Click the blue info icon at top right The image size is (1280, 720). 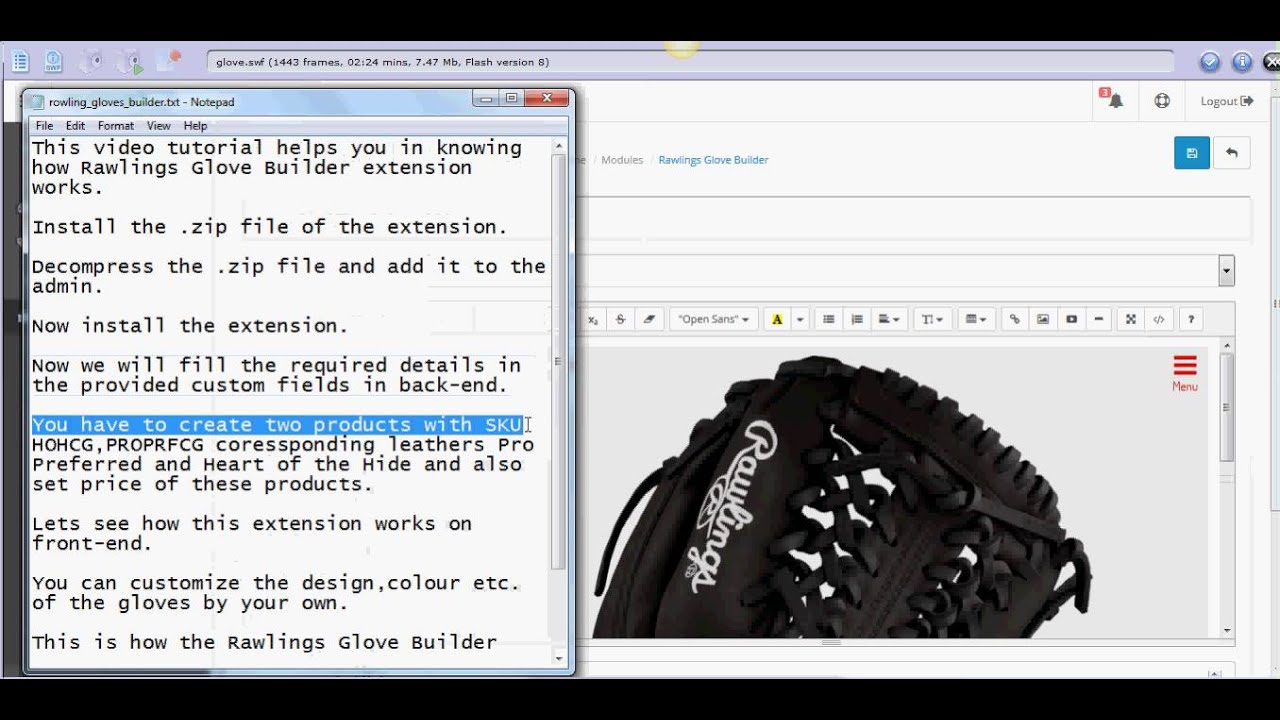click(x=1242, y=62)
